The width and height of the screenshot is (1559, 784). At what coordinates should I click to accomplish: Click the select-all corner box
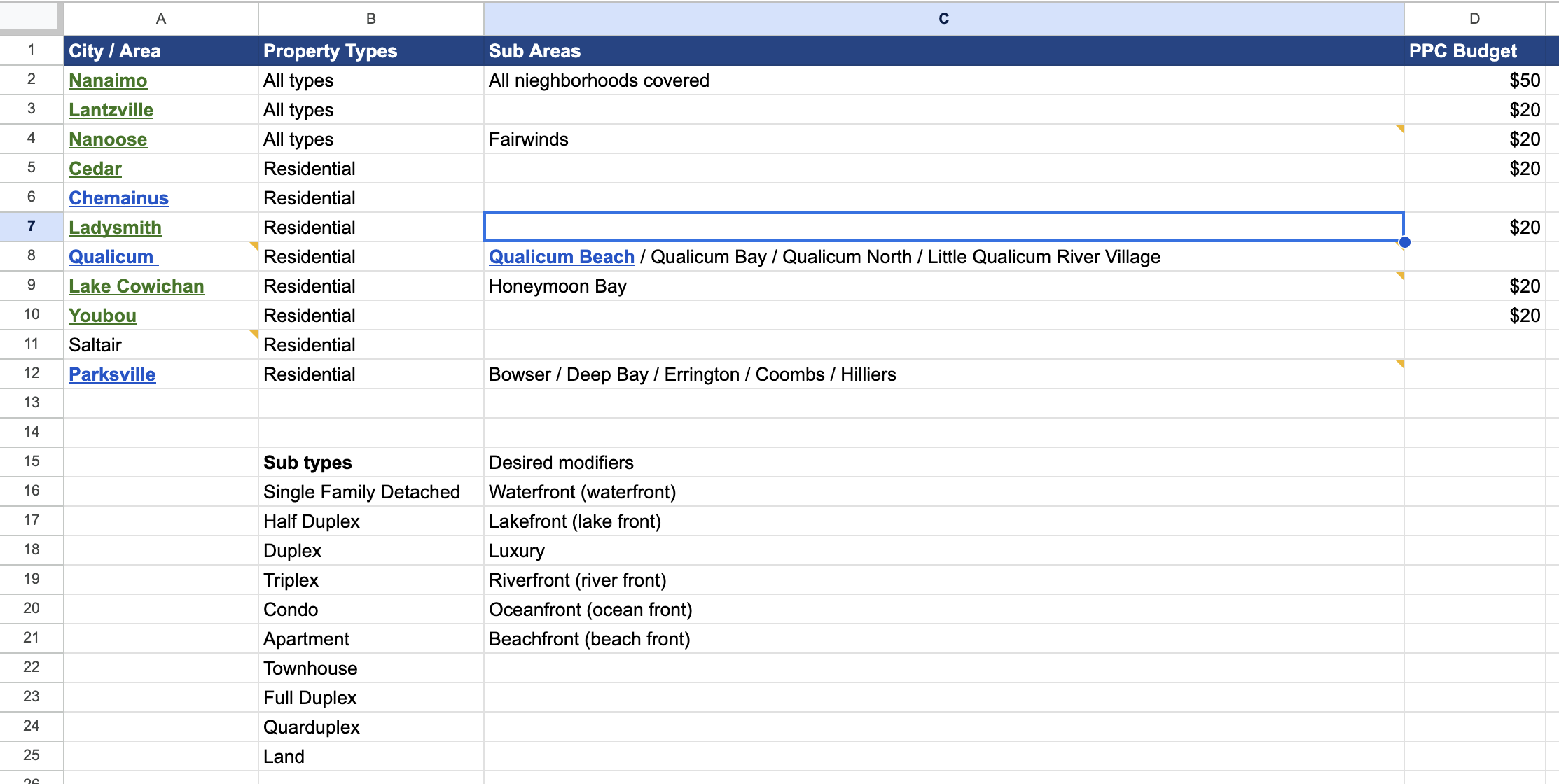tap(29, 17)
